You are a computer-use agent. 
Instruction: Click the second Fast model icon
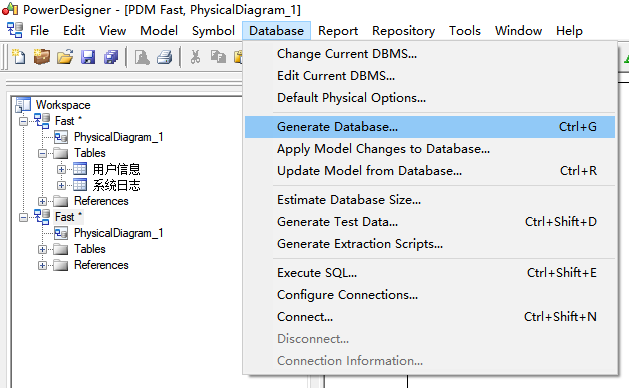click(x=42, y=217)
